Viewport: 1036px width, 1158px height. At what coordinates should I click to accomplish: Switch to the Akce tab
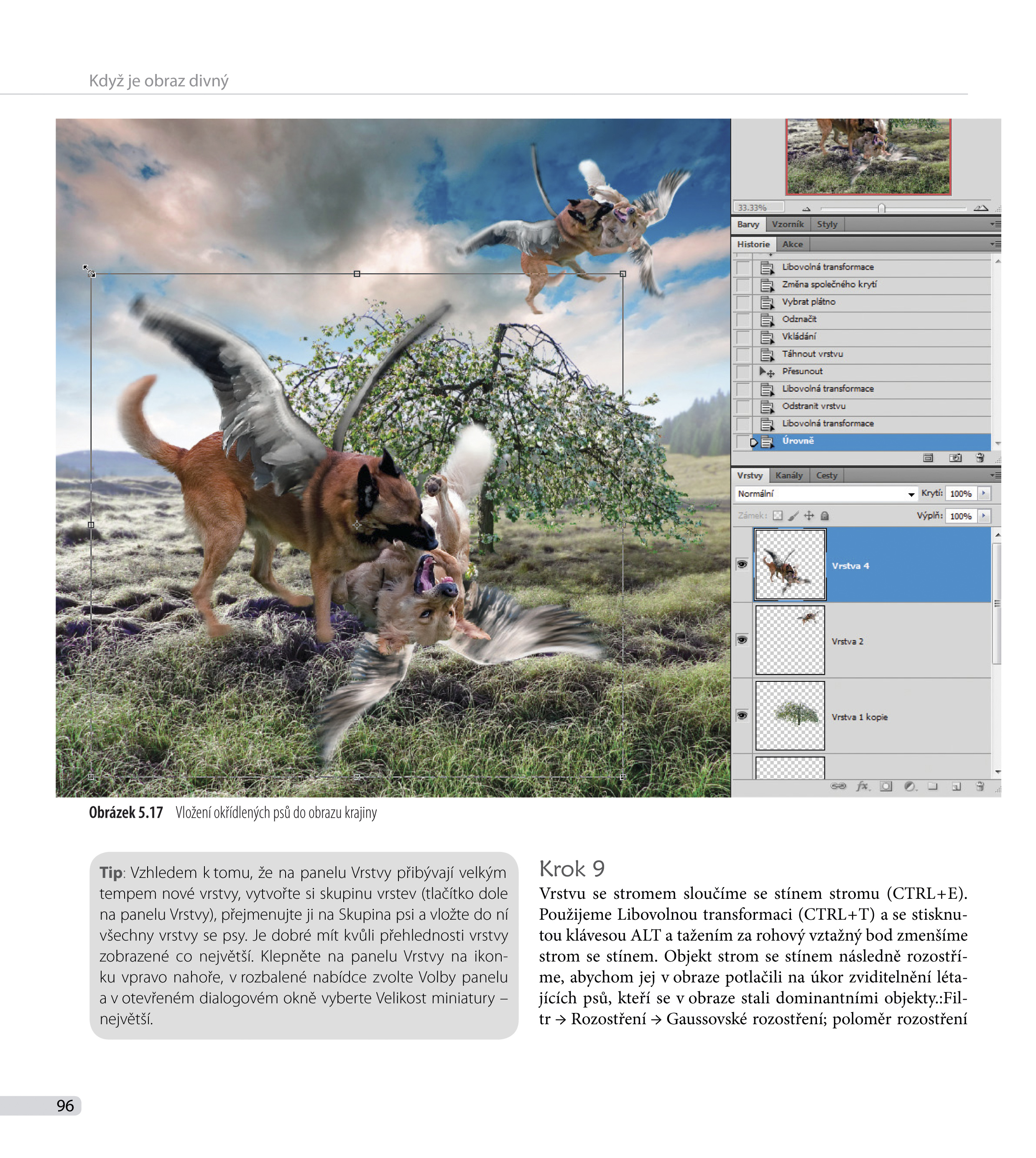(792, 244)
